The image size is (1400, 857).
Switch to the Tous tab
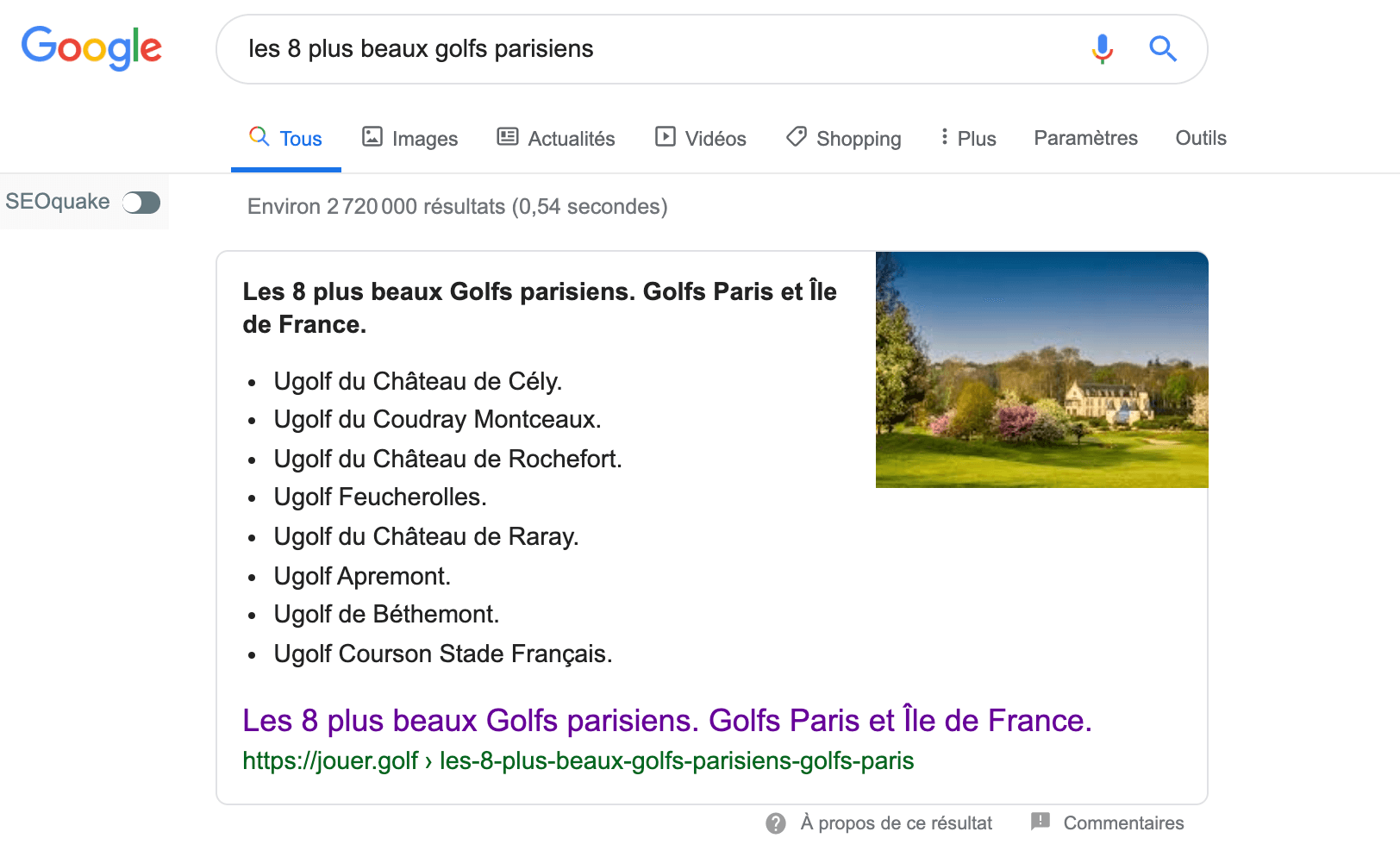click(286, 138)
